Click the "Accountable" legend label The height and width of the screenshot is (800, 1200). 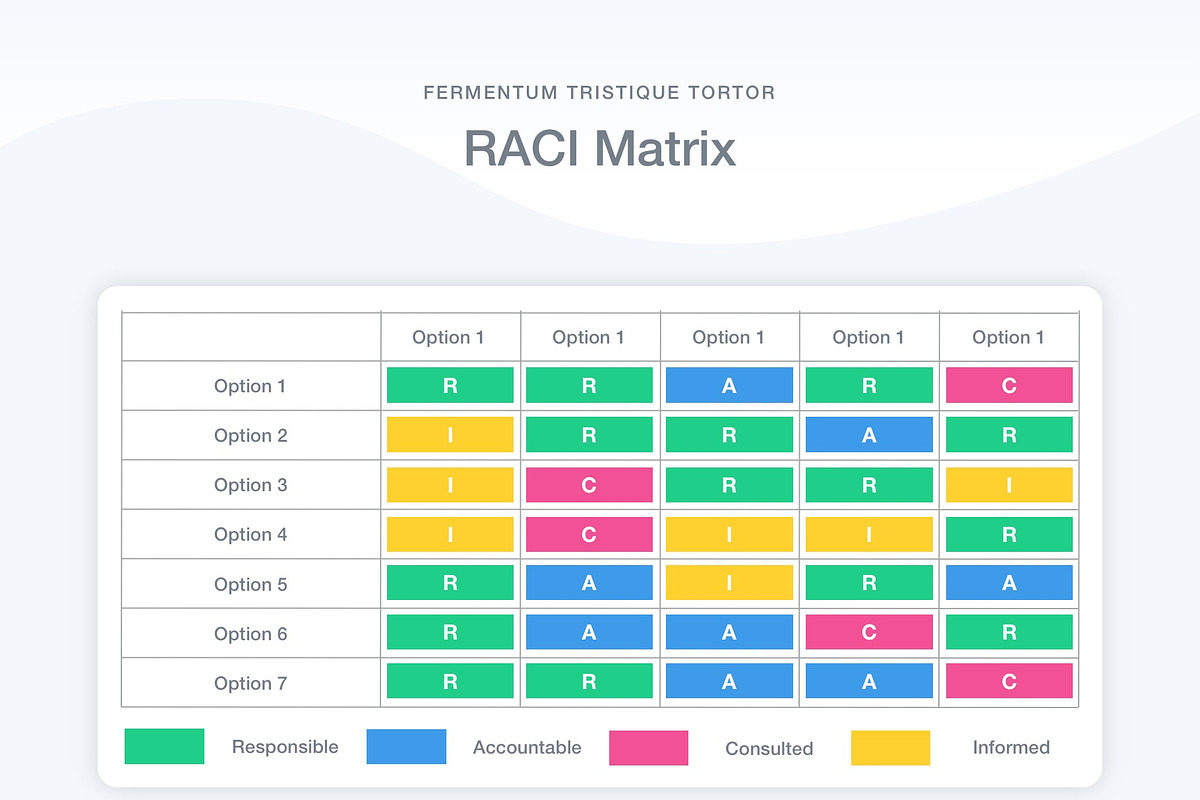[x=527, y=747]
